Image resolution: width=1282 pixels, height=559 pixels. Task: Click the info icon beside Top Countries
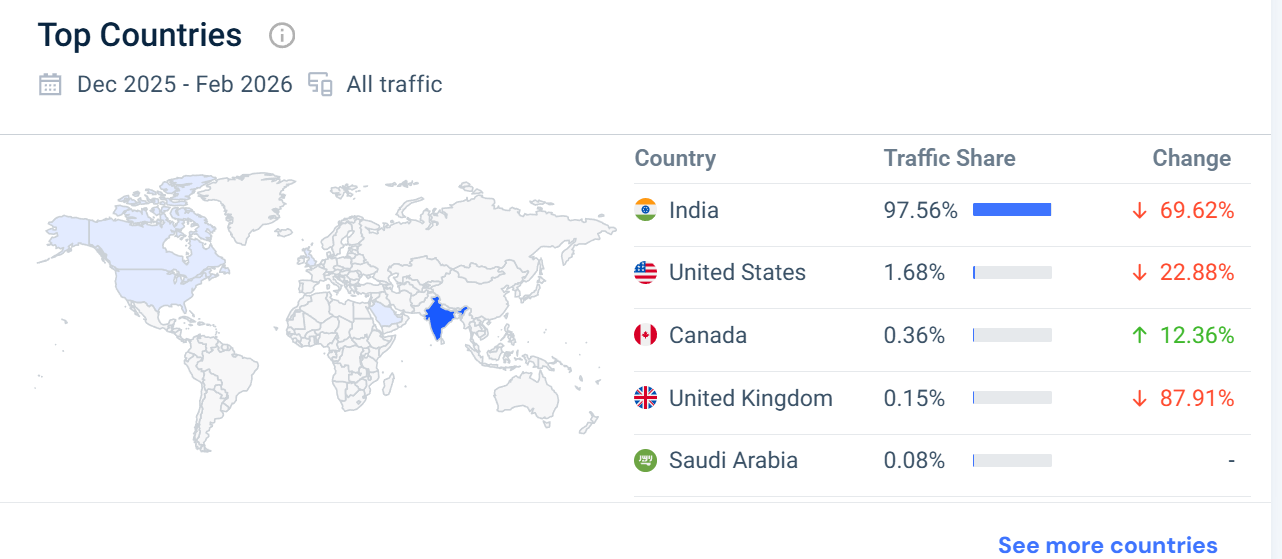(x=282, y=36)
